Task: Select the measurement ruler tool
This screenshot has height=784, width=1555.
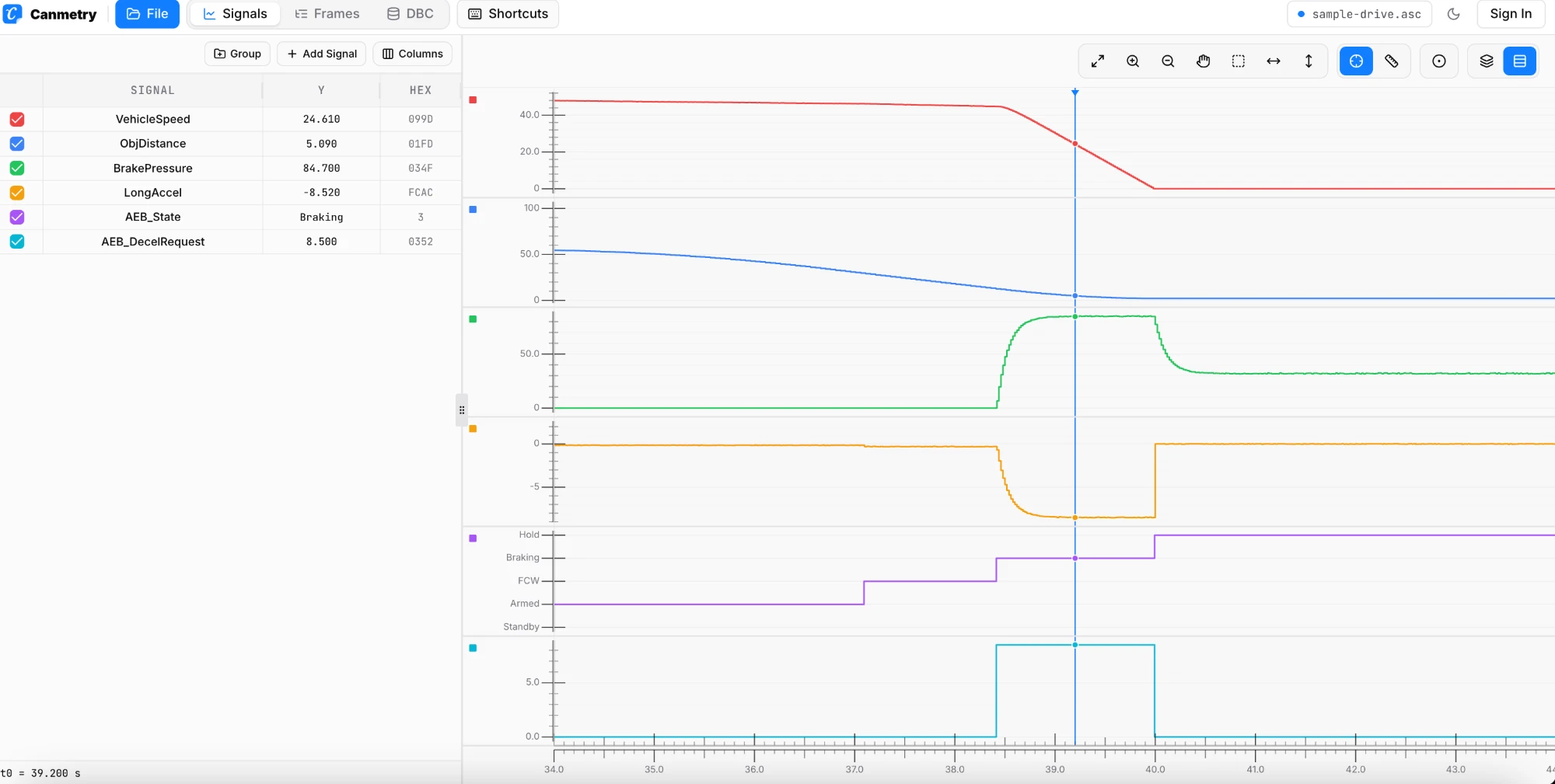Action: [x=1392, y=61]
